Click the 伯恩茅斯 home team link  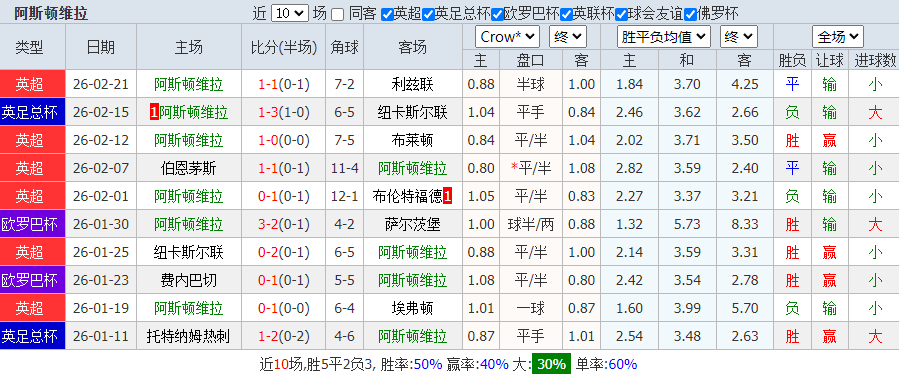coord(189,169)
